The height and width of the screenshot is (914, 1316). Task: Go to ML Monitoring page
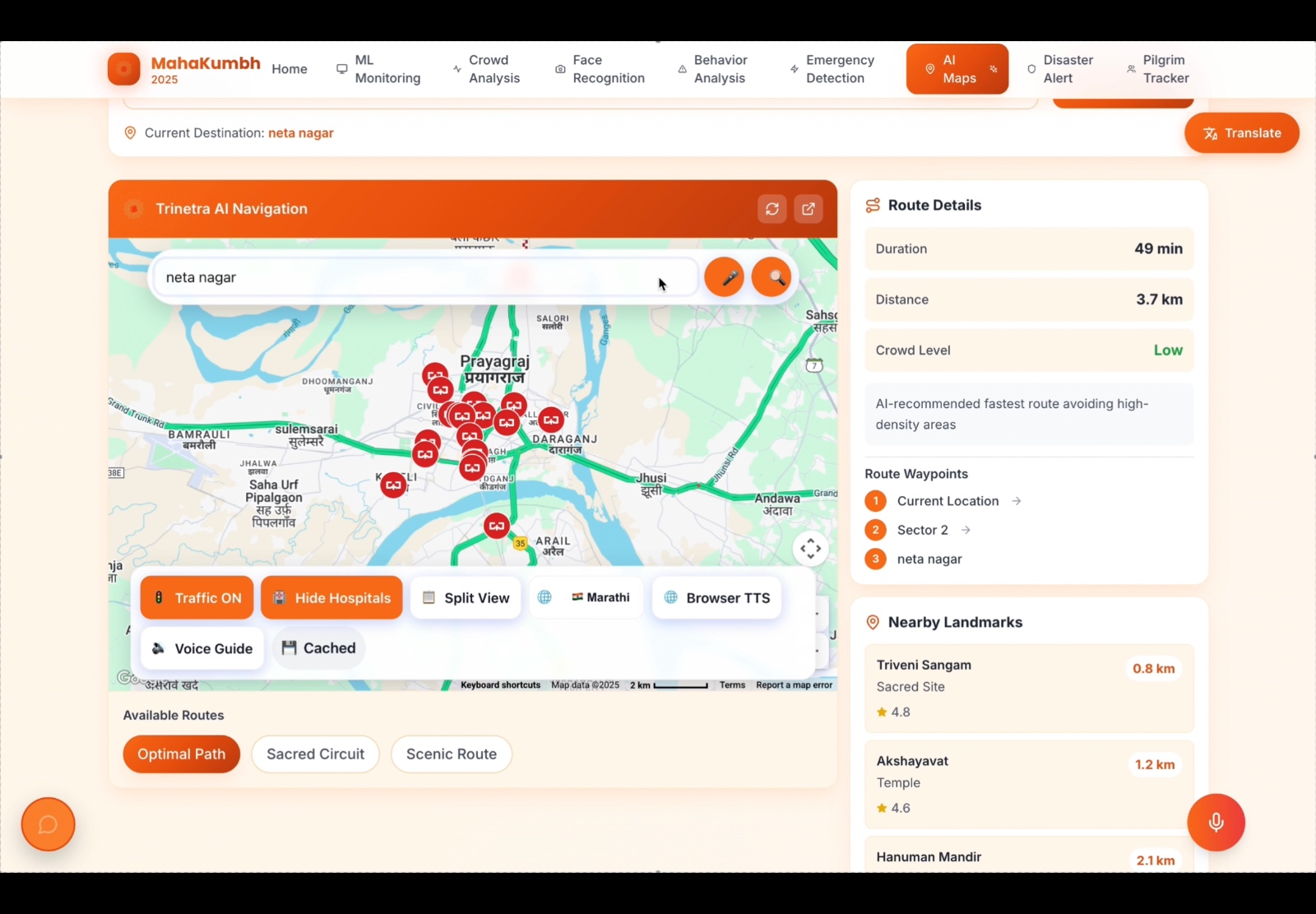click(x=379, y=69)
